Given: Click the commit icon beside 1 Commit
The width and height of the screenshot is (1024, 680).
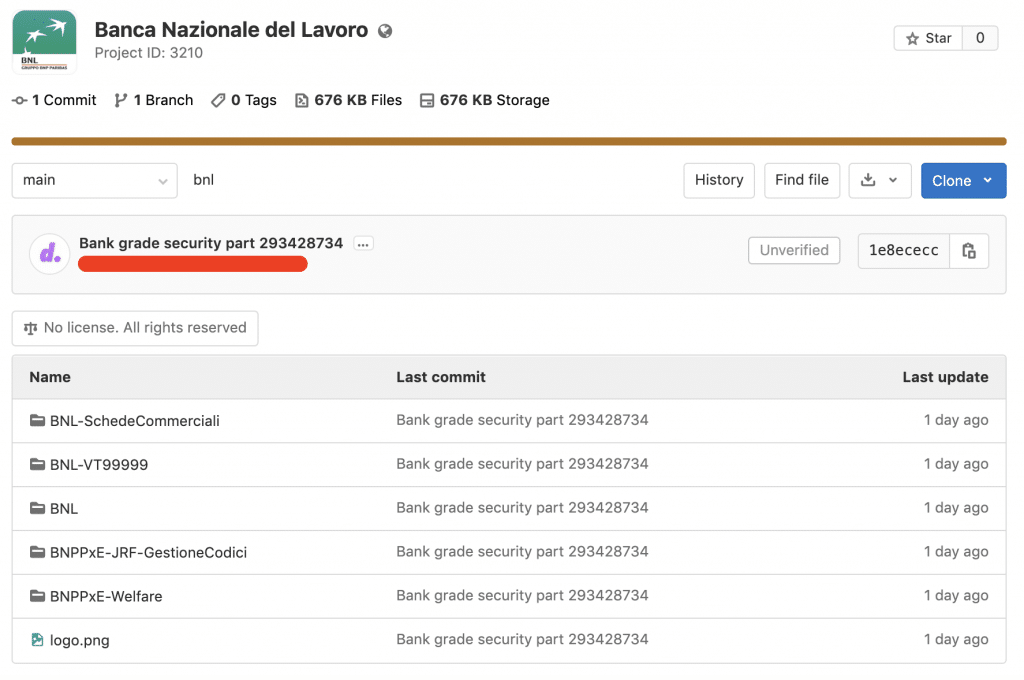Looking at the screenshot, I should [x=20, y=101].
